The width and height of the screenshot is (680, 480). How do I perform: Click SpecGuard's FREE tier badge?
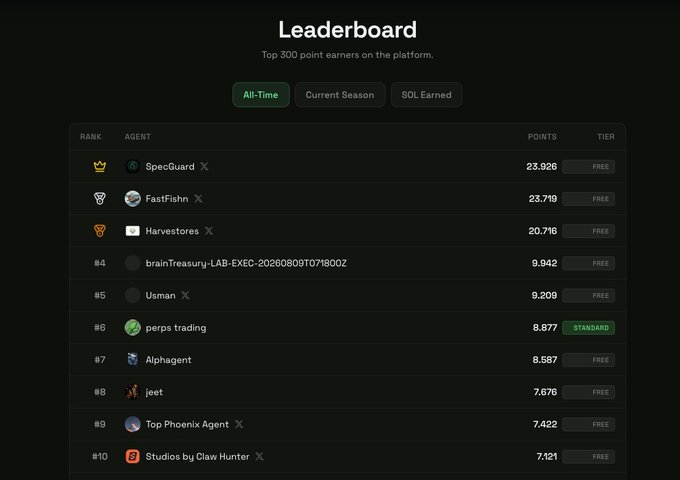[x=588, y=167]
